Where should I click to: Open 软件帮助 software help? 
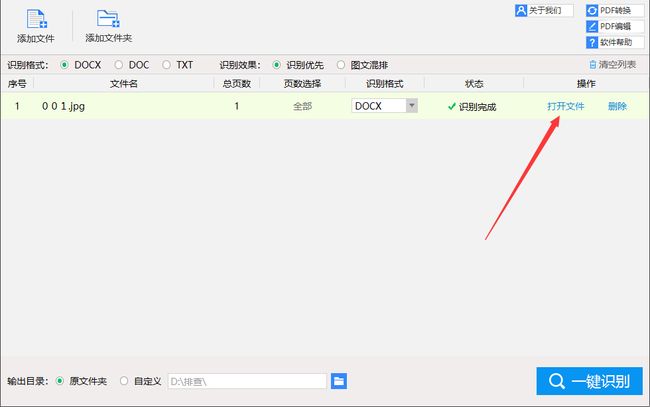[x=615, y=42]
